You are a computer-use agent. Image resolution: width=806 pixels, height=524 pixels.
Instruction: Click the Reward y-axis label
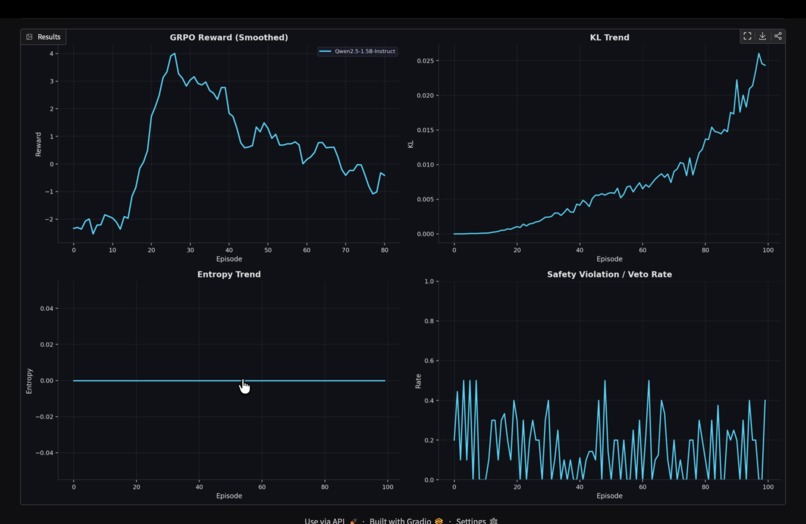tap(38, 144)
